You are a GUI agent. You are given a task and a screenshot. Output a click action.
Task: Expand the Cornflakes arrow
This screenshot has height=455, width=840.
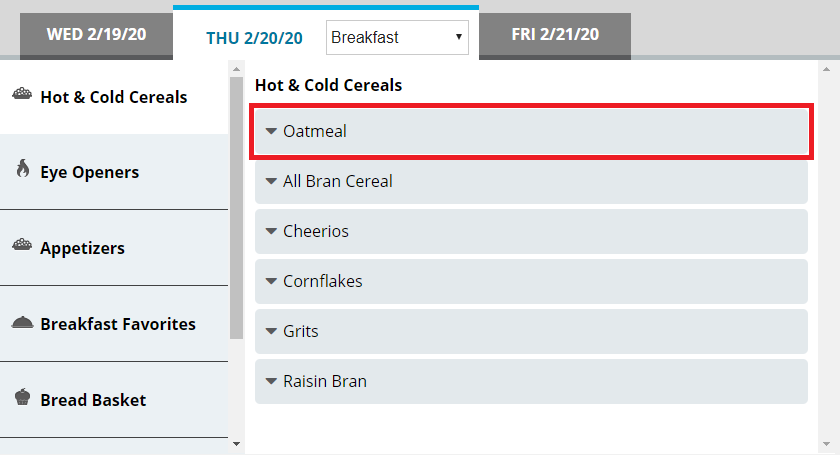[x=271, y=281]
